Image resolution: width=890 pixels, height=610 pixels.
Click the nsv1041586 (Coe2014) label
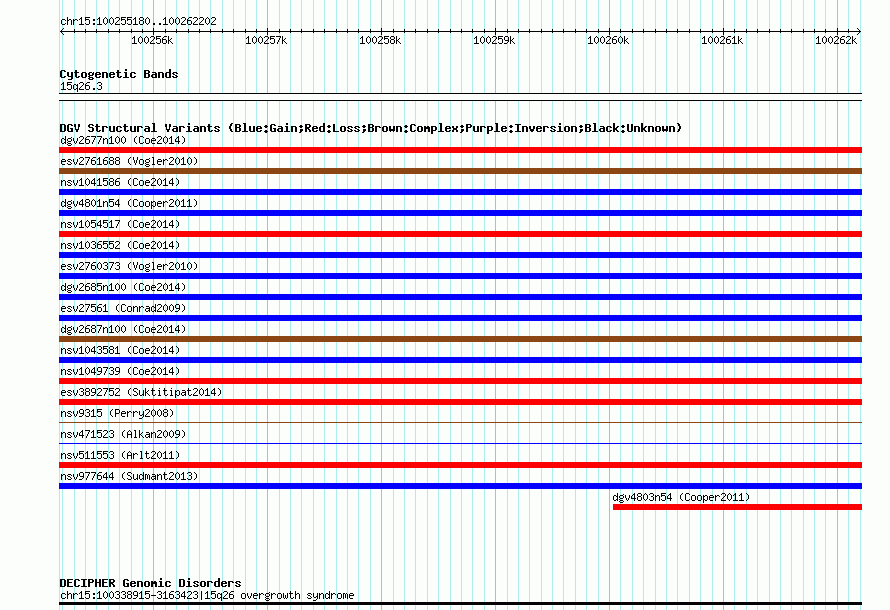click(x=120, y=182)
